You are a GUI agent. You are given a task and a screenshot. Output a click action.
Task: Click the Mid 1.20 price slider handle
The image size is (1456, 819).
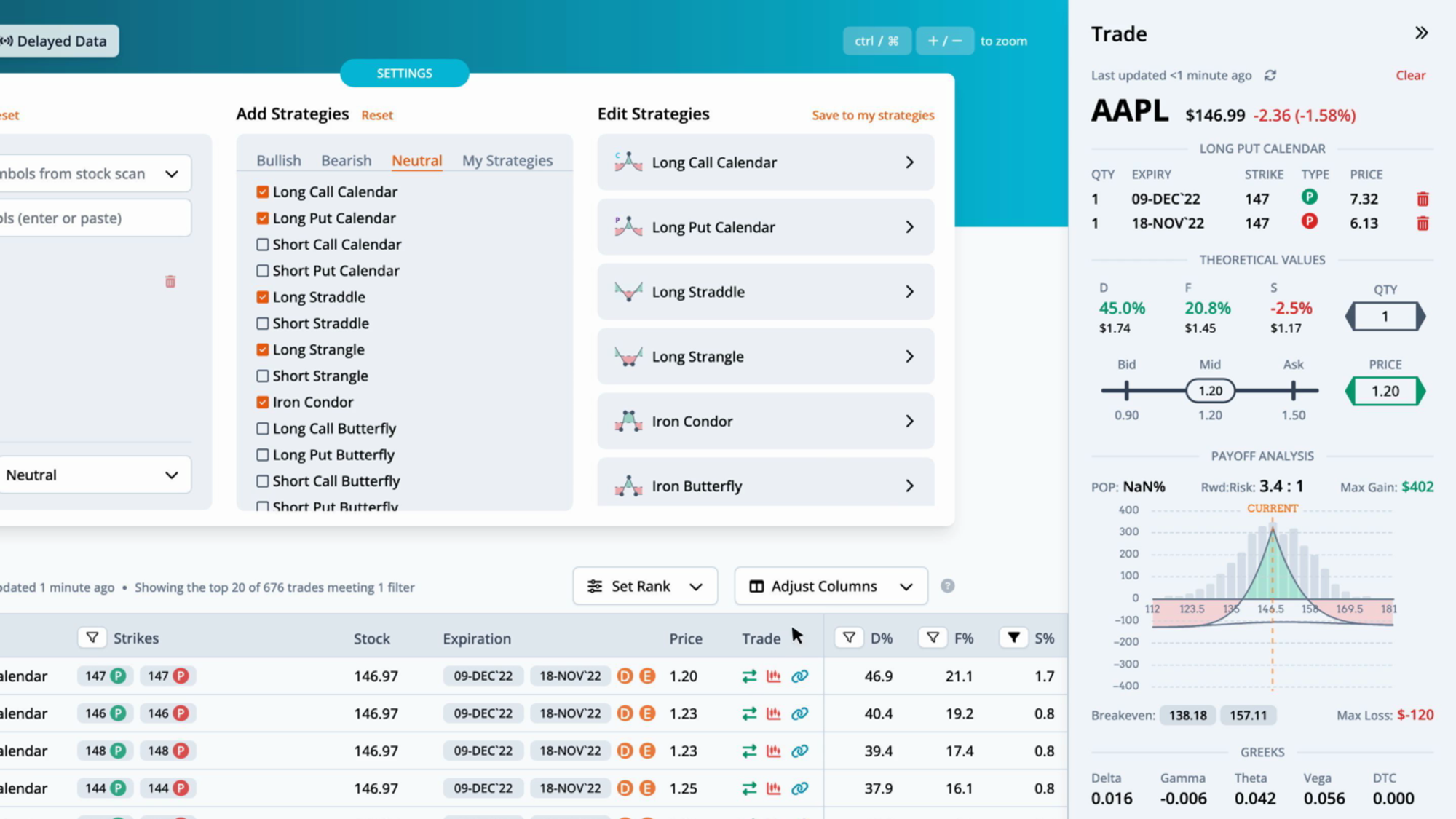[x=1210, y=391]
